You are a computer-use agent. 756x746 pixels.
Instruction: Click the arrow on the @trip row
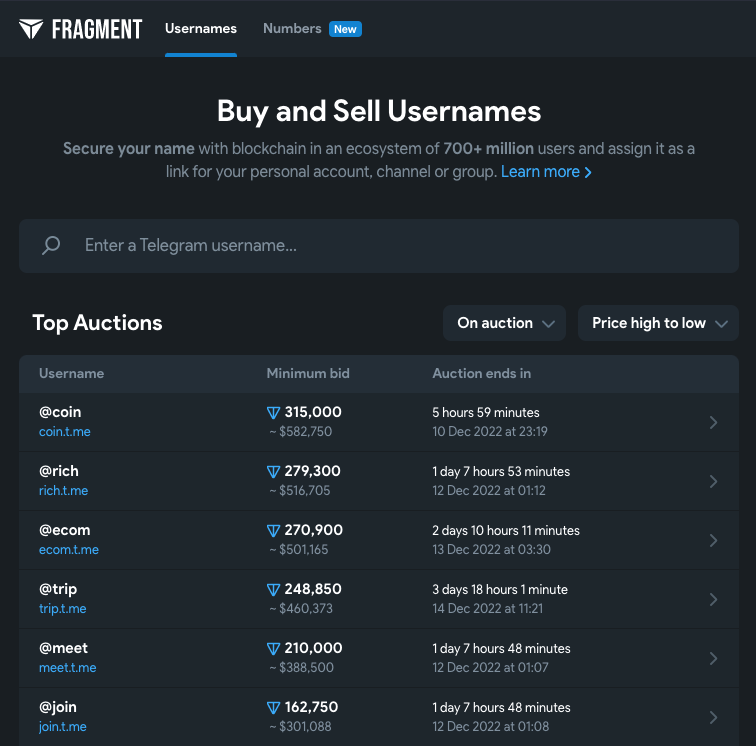click(x=714, y=599)
